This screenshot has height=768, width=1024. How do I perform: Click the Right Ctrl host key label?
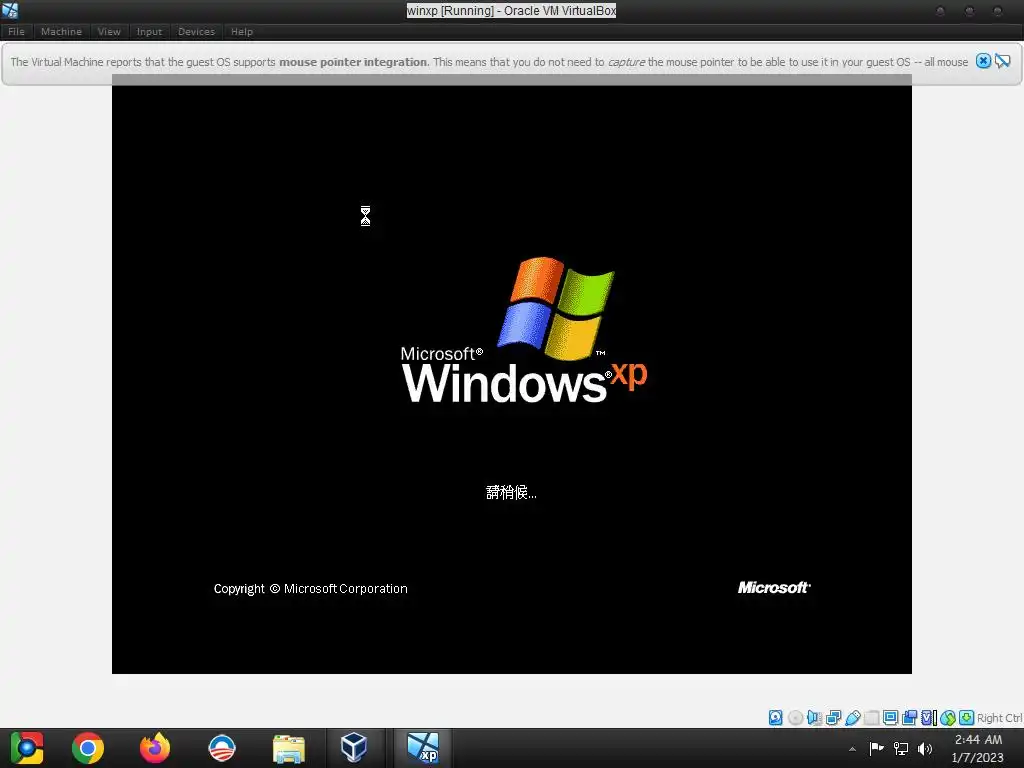click(999, 718)
